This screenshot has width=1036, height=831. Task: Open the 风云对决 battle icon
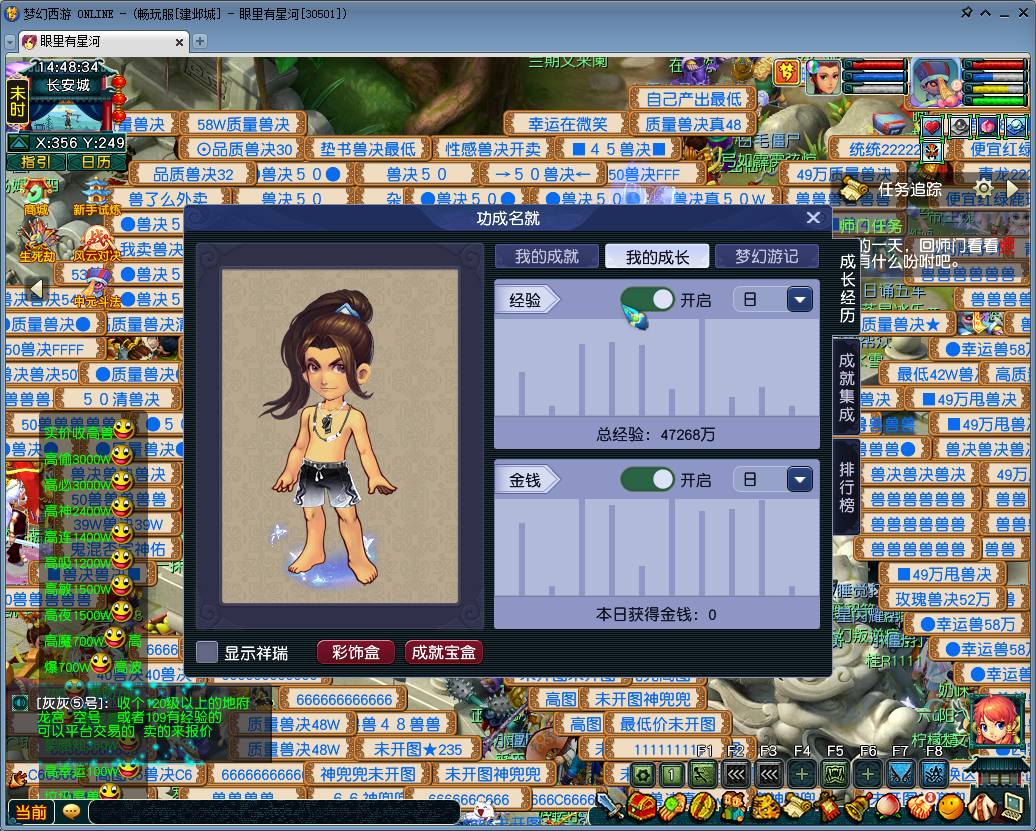(97, 244)
